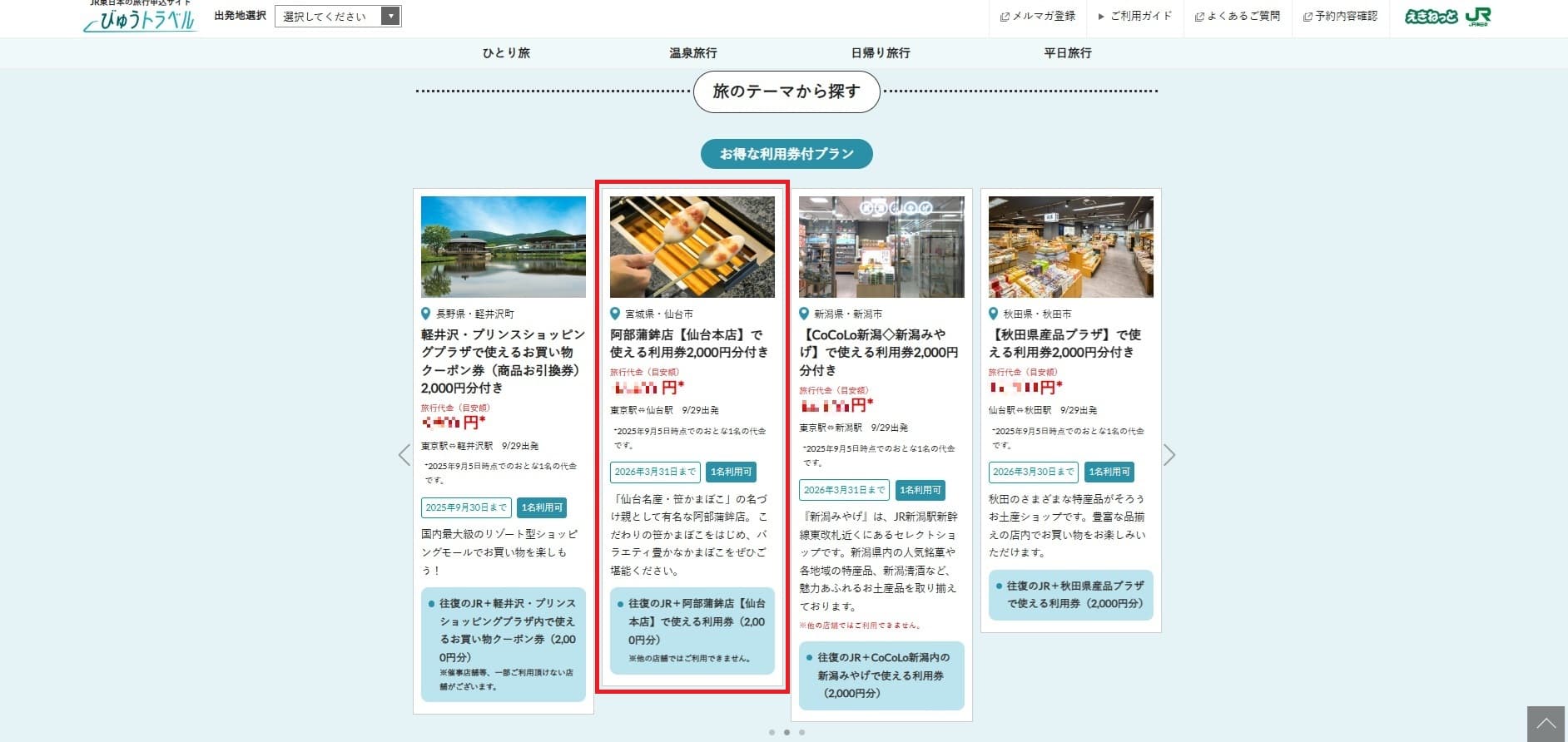Screen dimensions: 1568x742
Task: Go to 日帰り旅行 category
Action: click(880, 52)
